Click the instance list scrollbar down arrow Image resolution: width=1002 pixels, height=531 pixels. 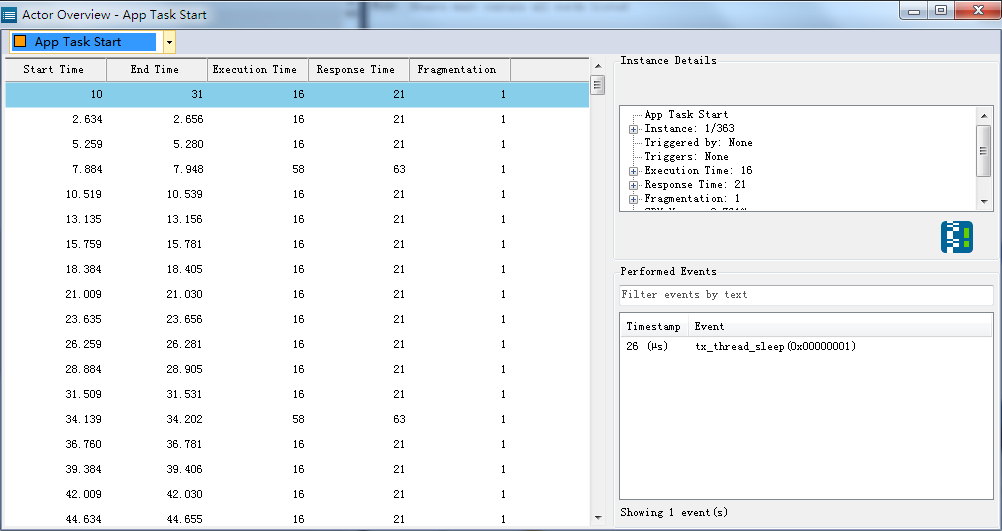point(598,518)
